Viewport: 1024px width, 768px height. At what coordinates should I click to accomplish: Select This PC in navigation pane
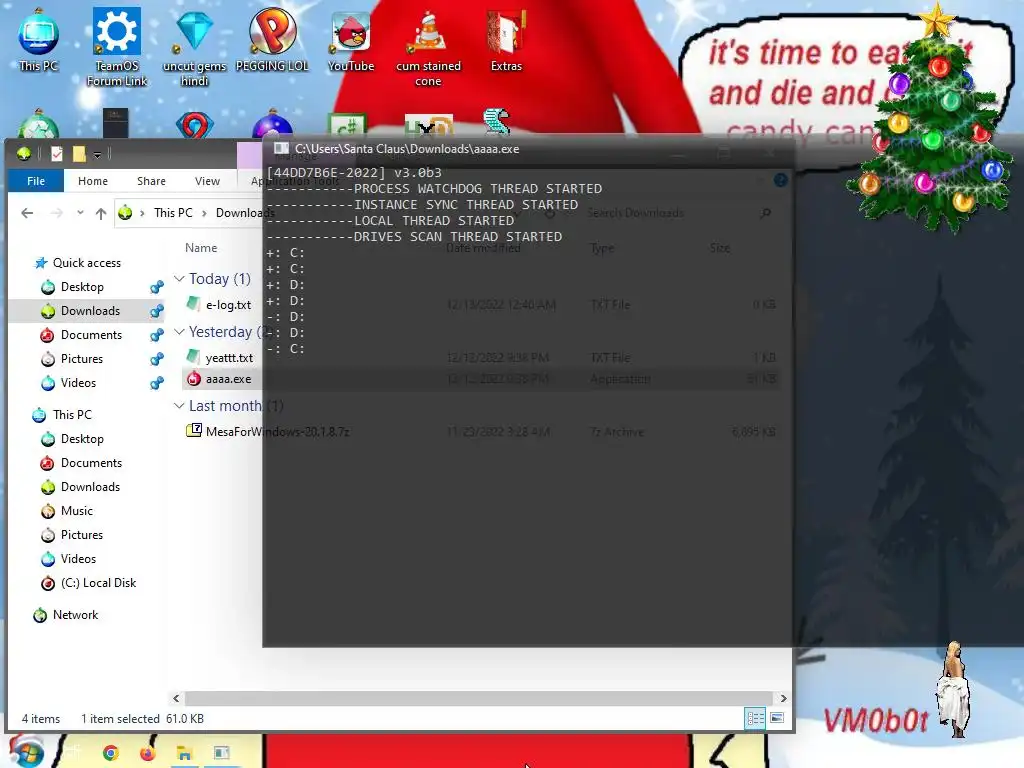72,415
